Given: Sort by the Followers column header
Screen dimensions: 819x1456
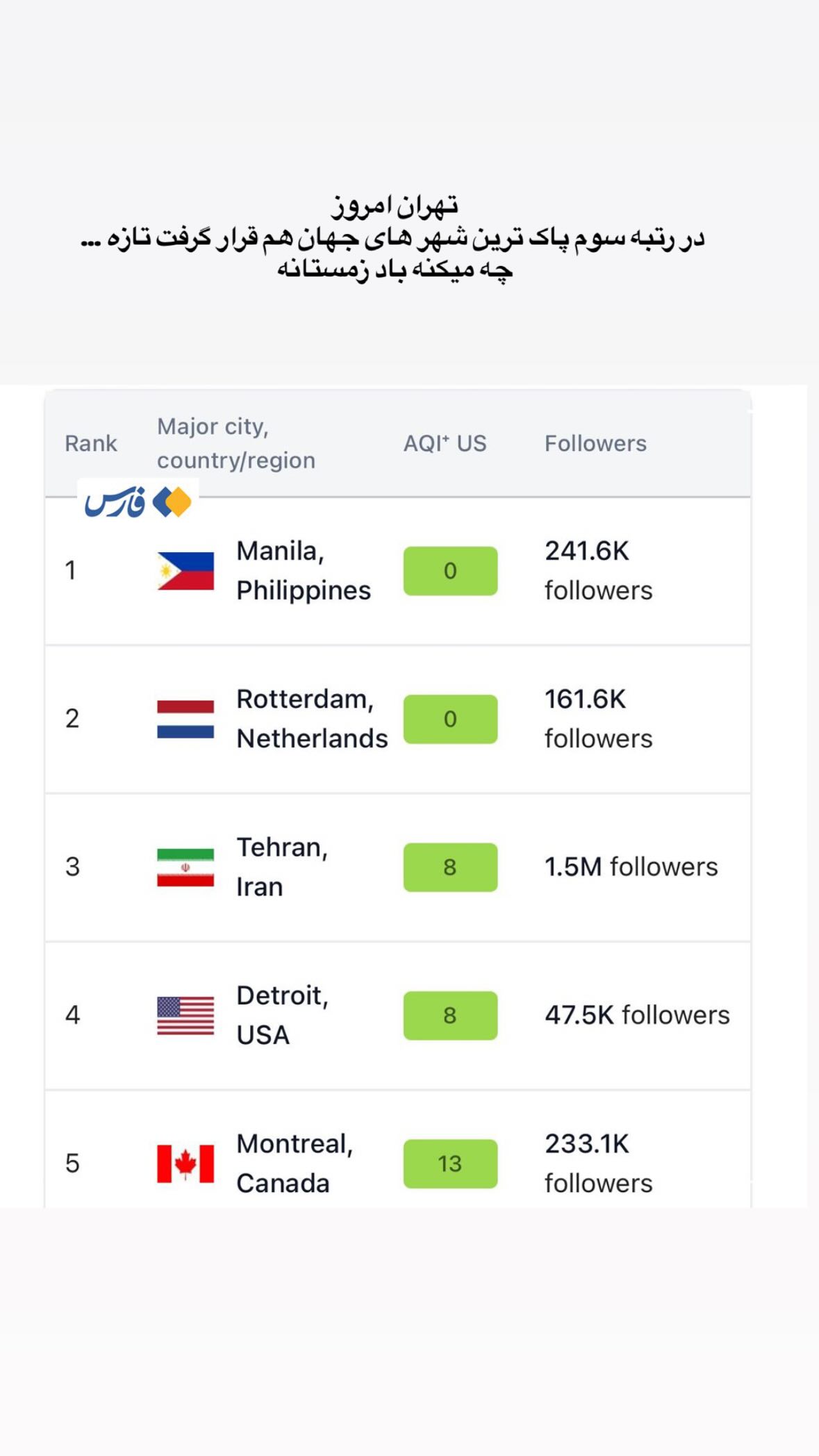Looking at the screenshot, I should (595, 443).
